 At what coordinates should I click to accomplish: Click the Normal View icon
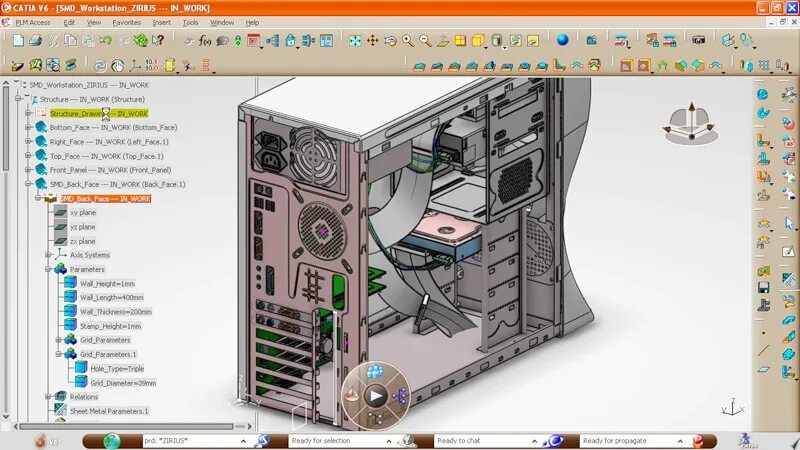[x=443, y=41]
